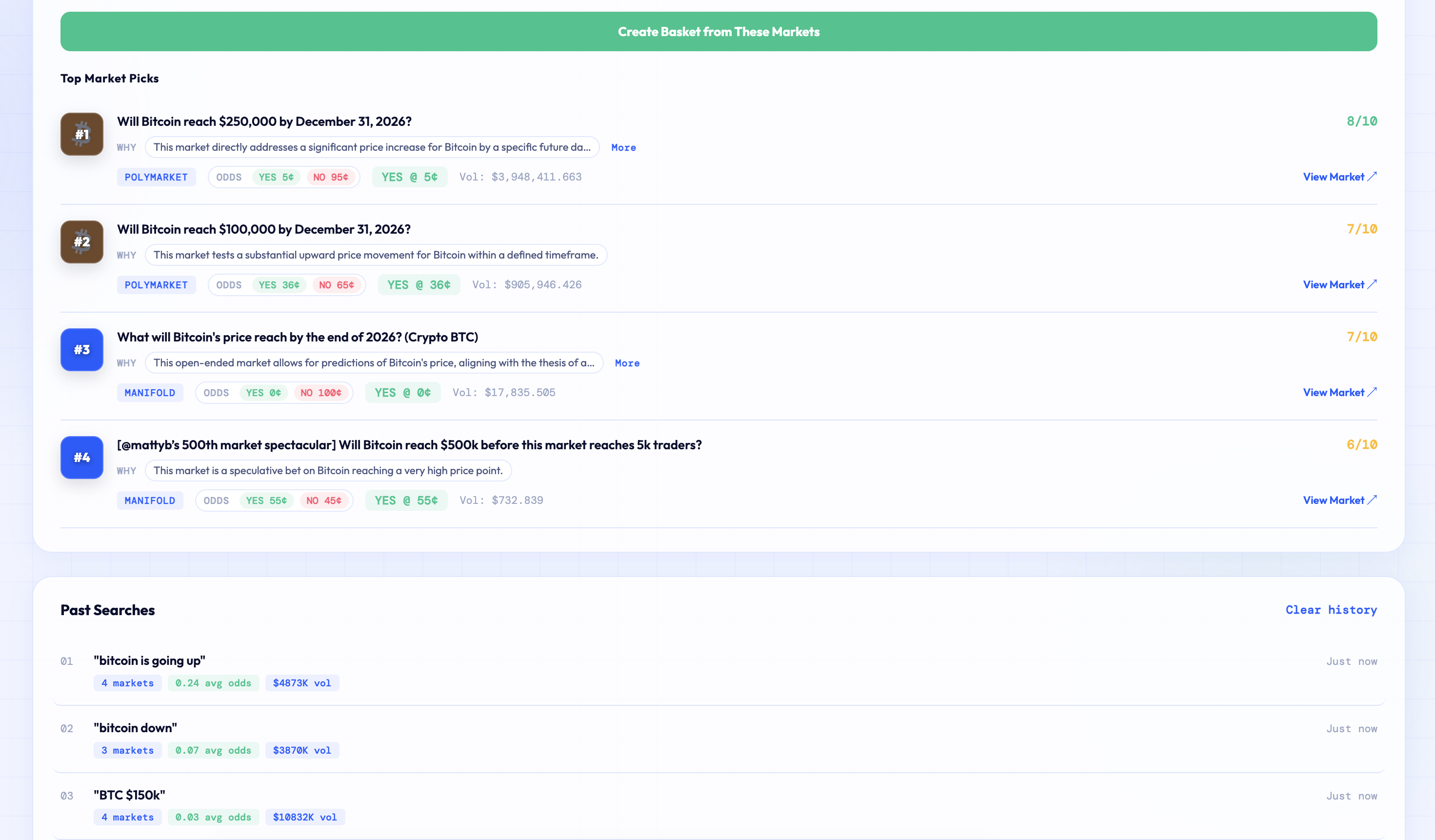The width and height of the screenshot is (1435, 840).
Task: Select the YES @ 5¢ price chip
Action: coord(409,177)
